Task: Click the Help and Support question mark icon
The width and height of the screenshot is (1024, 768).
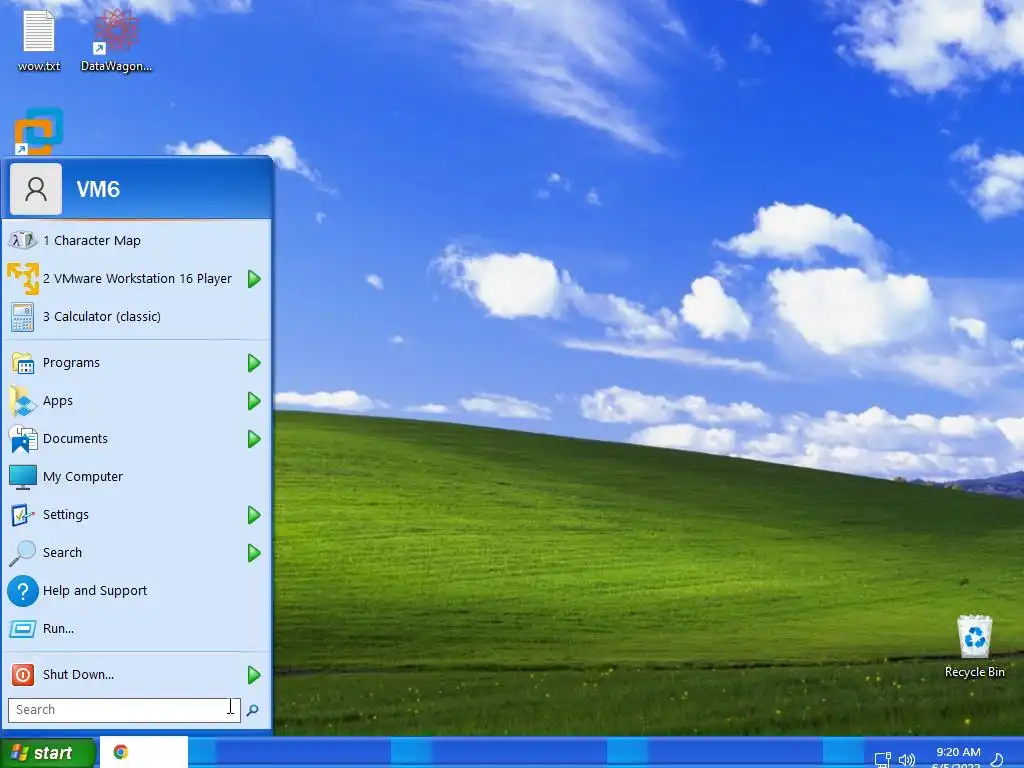Action: coord(23,591)
